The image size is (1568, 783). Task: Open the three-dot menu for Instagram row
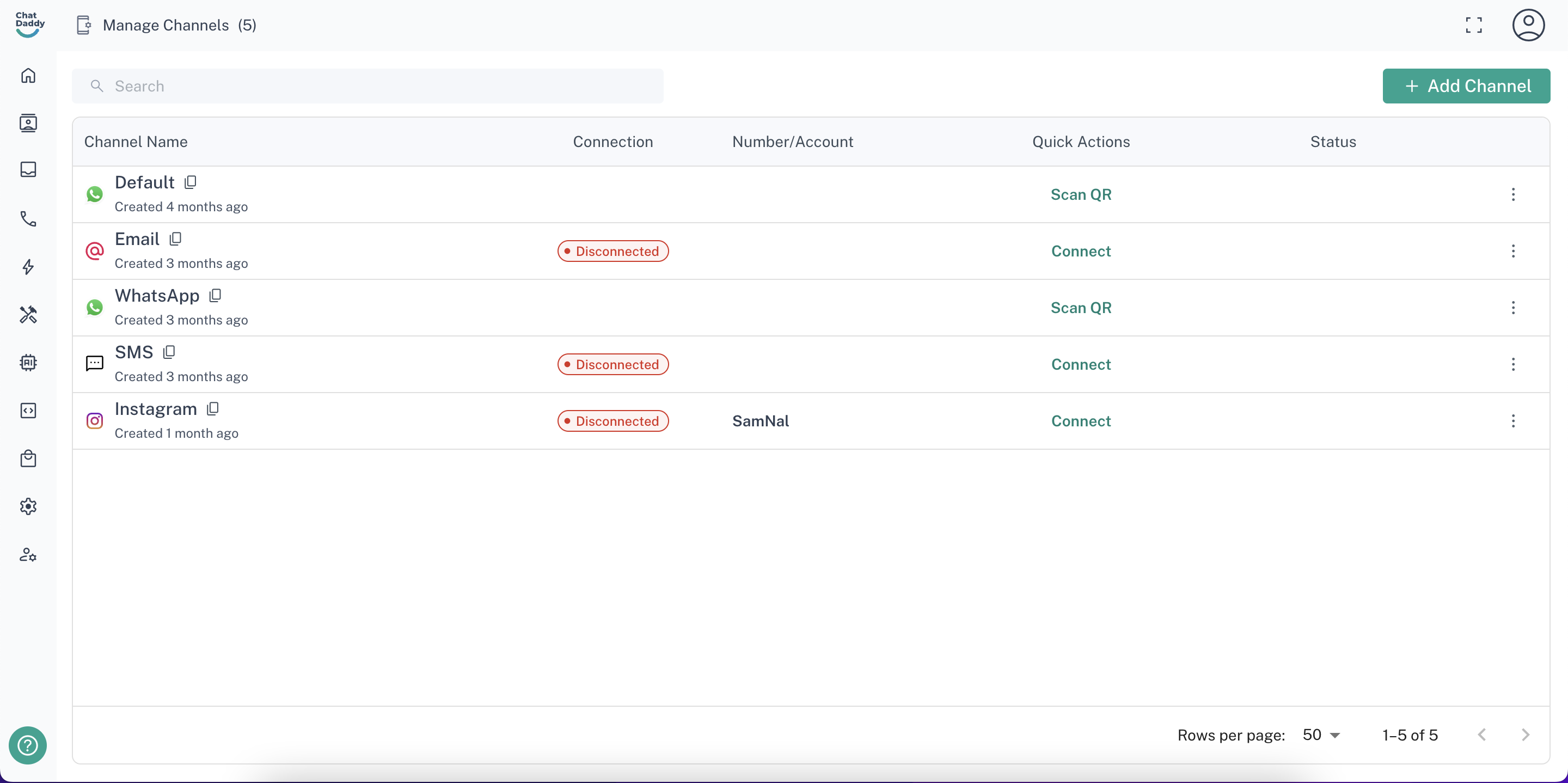tap(1512, 421)
